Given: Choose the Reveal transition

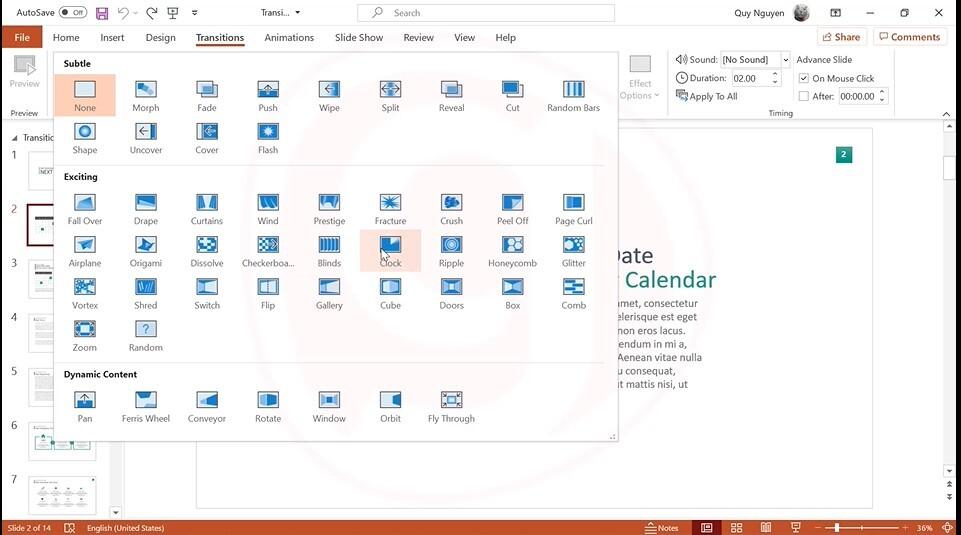Looking at the screenshot, I should coord(452,96).
